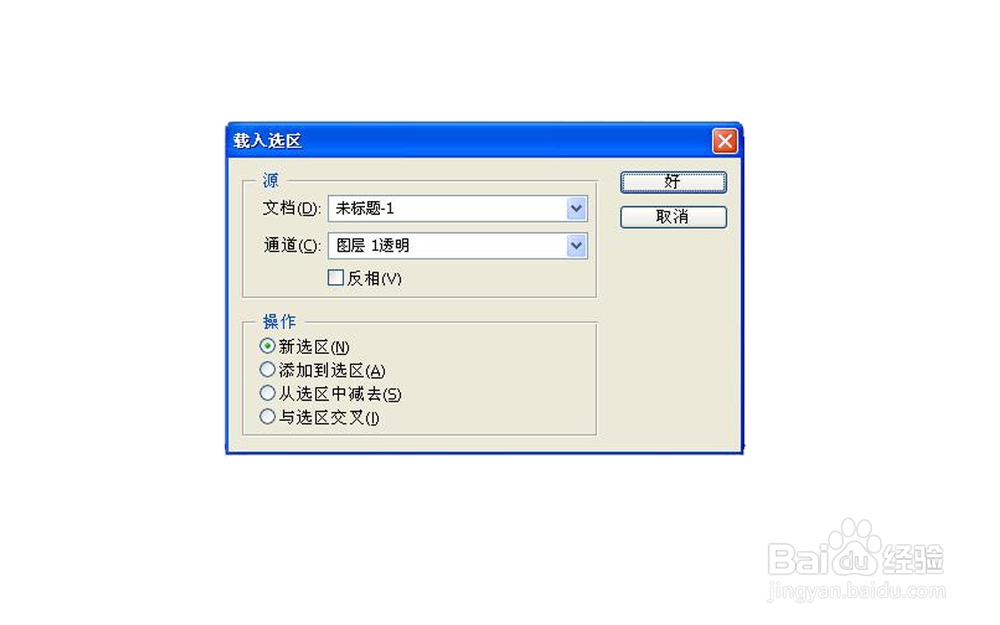The height and width of the screenshot is (625, 1000).
Task: Close the 载入选区 dialog with the red X
Action: (x=724, y=141)
